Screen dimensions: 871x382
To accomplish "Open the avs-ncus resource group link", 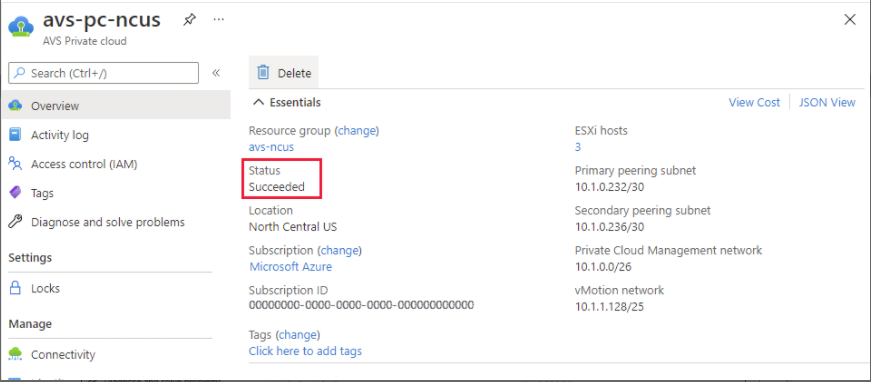I will [271, 147].
